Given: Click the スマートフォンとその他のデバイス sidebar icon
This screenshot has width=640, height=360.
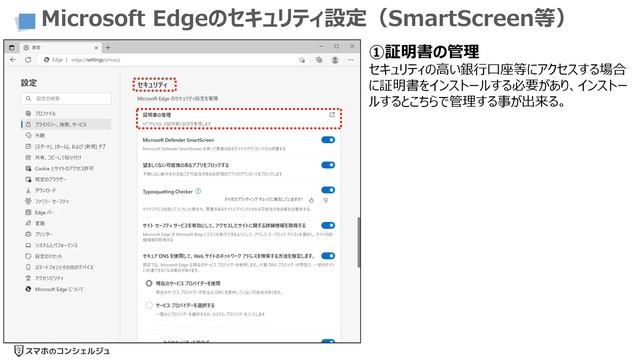Looking at the screenshot, I should pos(28,267).
